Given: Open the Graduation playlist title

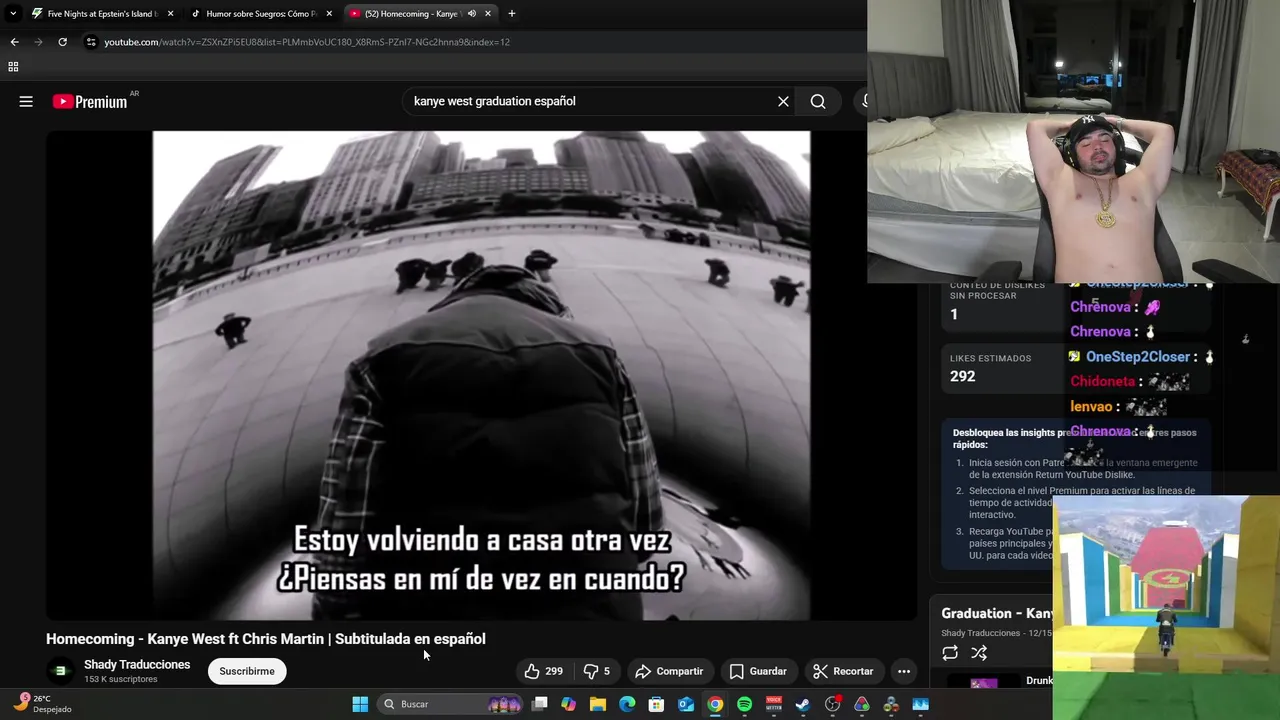Looking at the screenshot, I should click(x=996, y=613).
